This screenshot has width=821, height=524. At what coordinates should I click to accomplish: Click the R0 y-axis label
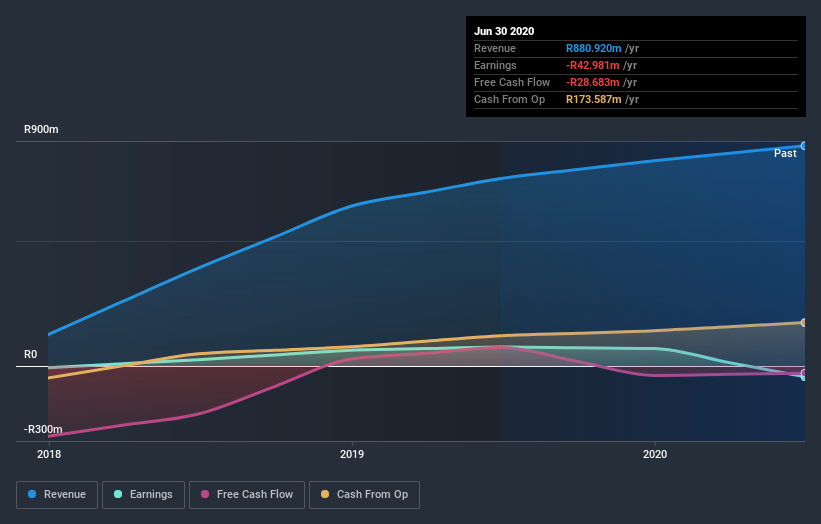(30, 354)
